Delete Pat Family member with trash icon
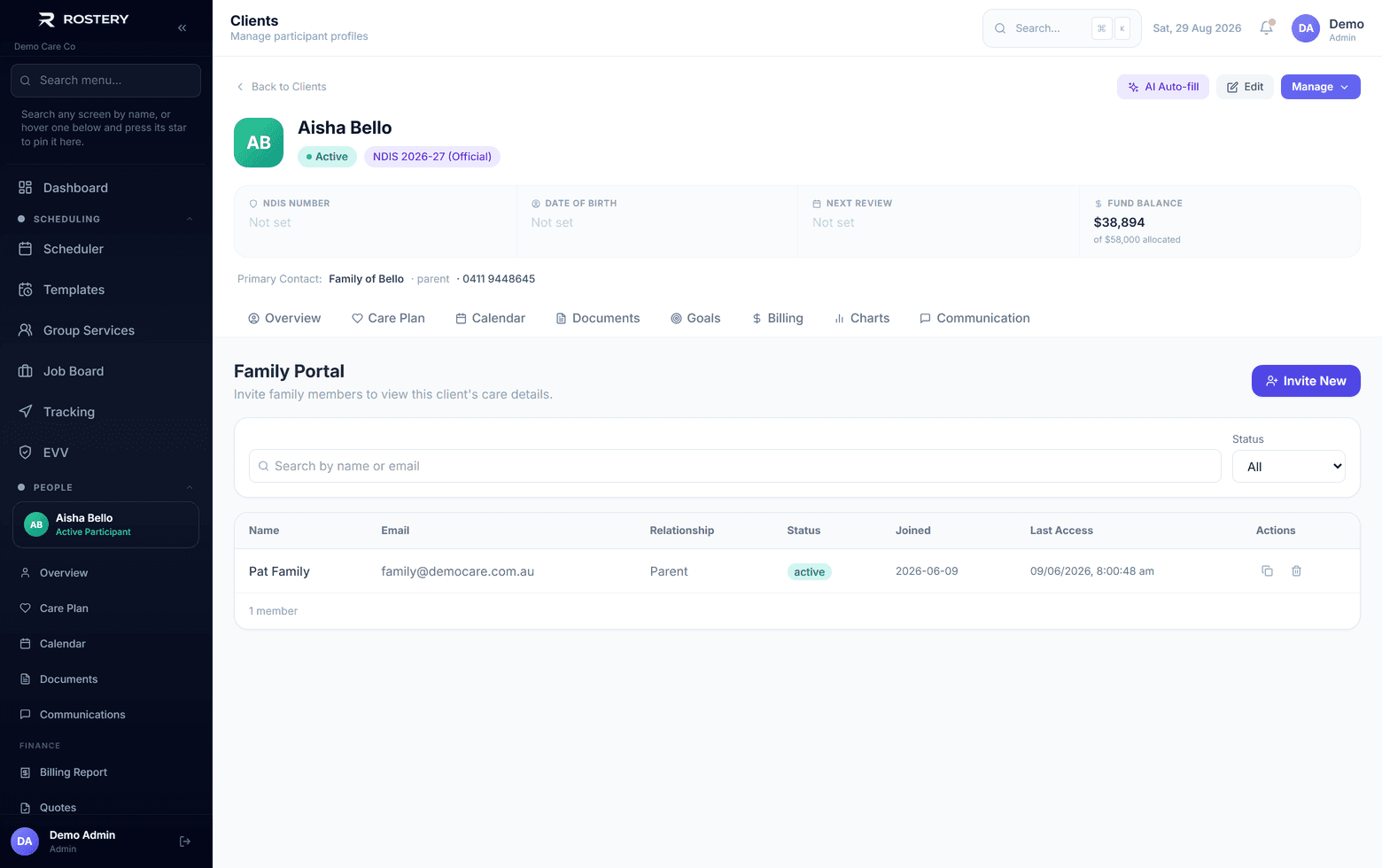Image resolution: width=1382 pixels, height=868 pixels. (x=1296, y=571)
